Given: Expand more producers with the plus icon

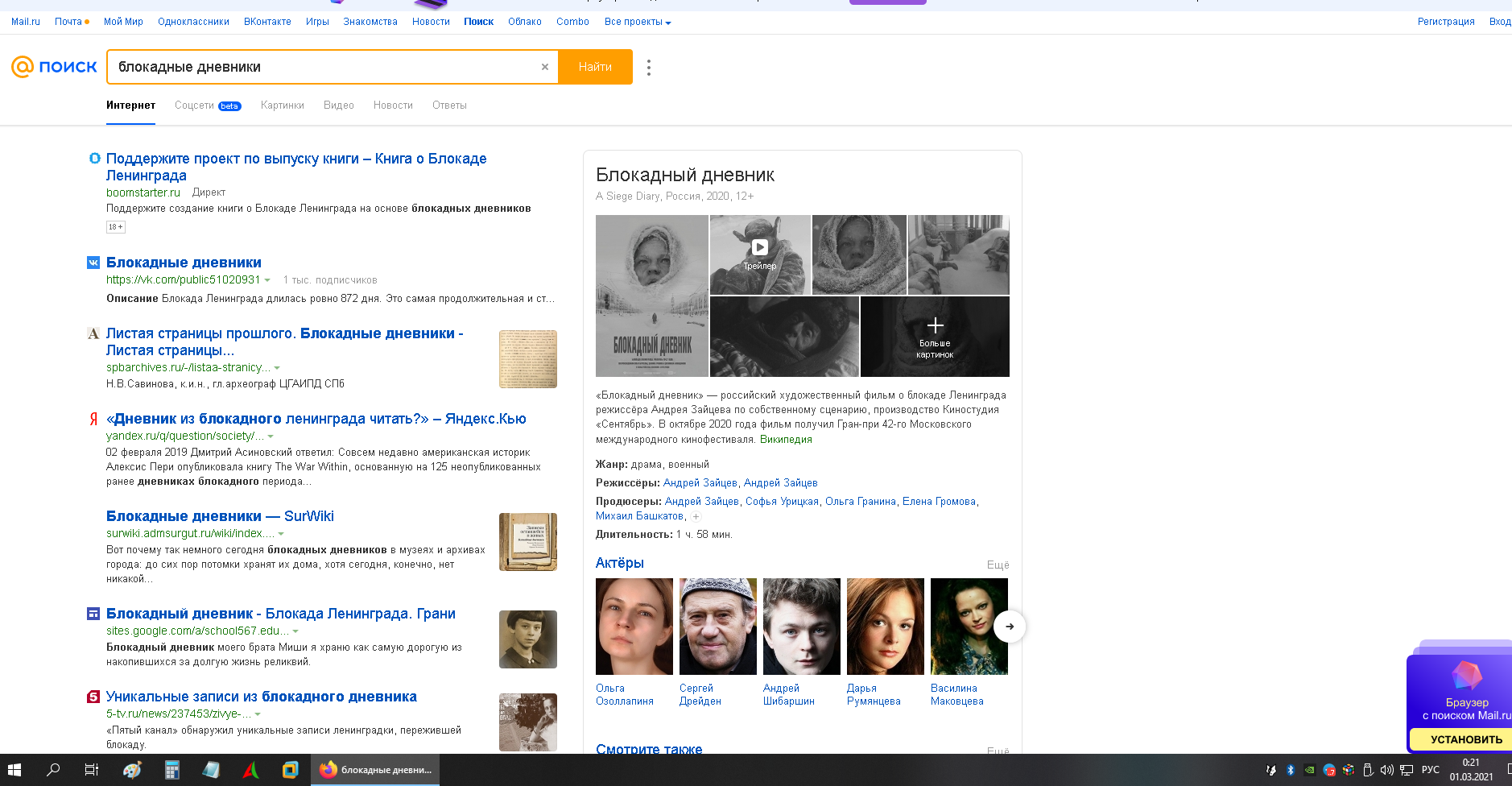Looking at the screenshot, I should 696,517.
